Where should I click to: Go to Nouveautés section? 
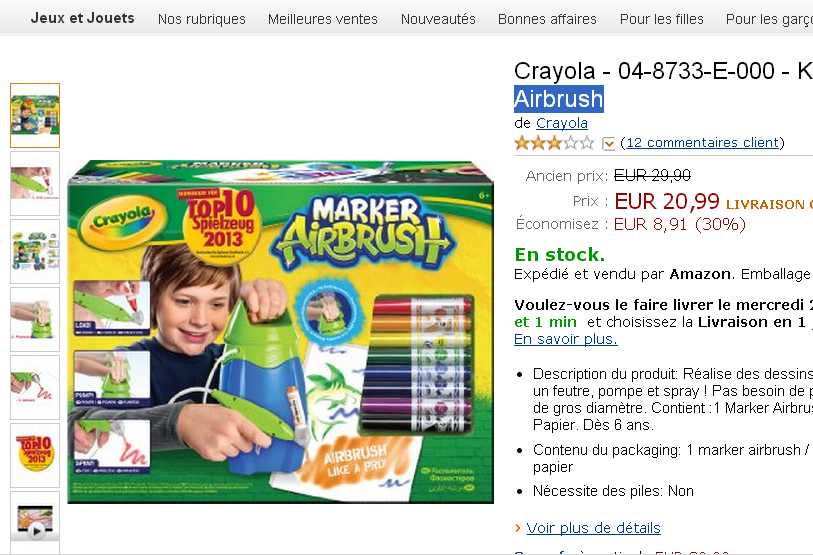(438, 19)
